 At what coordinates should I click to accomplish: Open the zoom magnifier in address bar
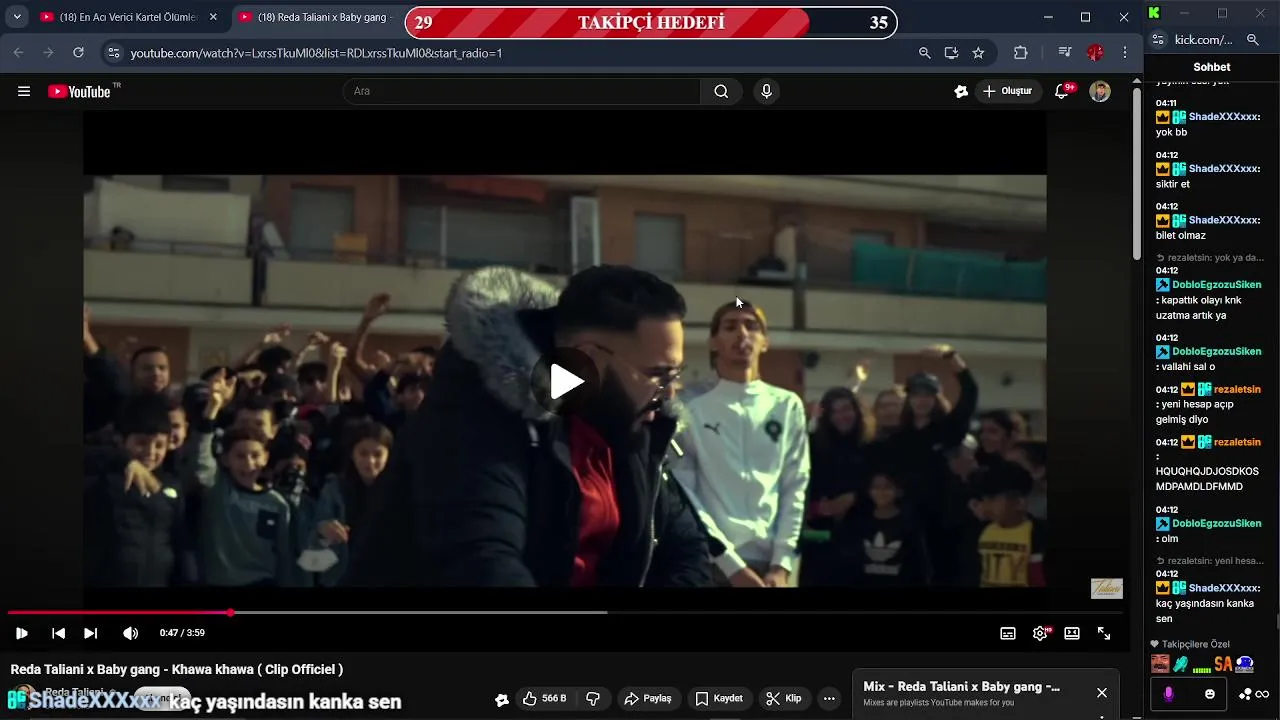925,53
